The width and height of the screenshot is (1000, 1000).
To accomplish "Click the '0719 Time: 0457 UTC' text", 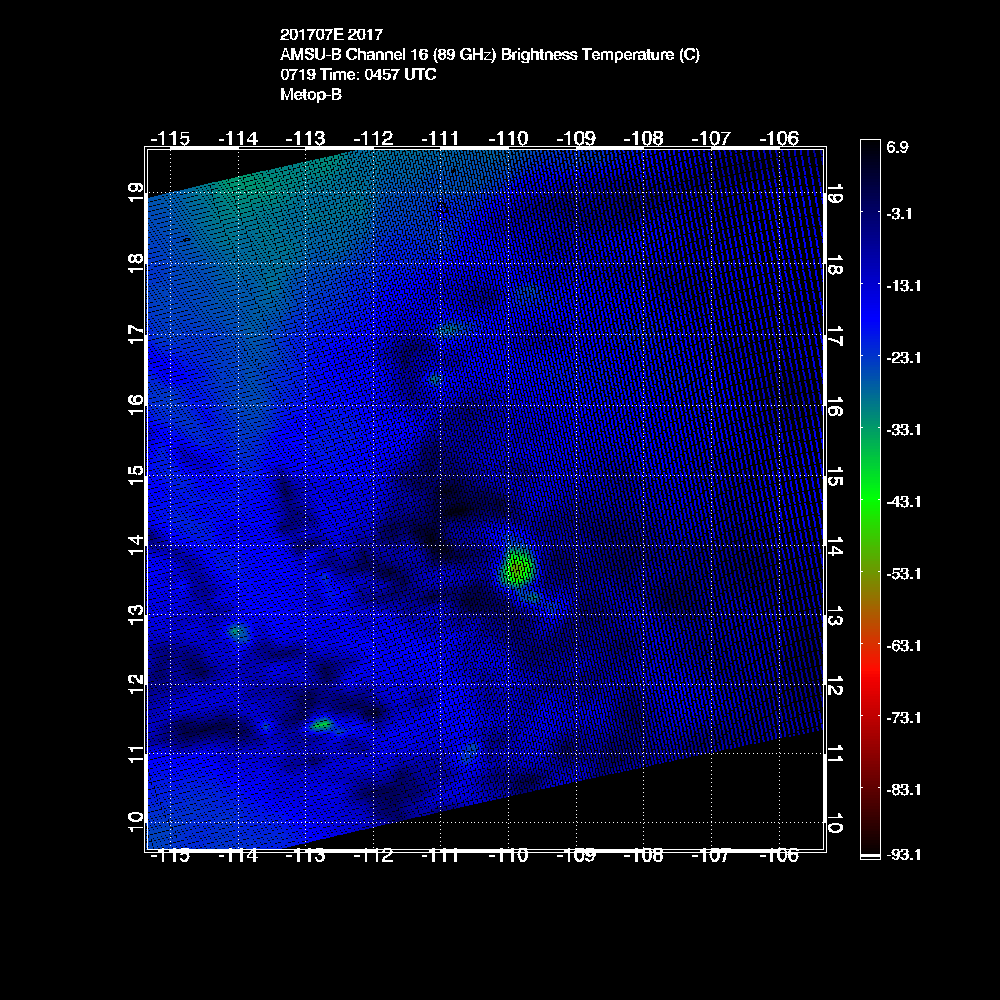I will [358, 75].
